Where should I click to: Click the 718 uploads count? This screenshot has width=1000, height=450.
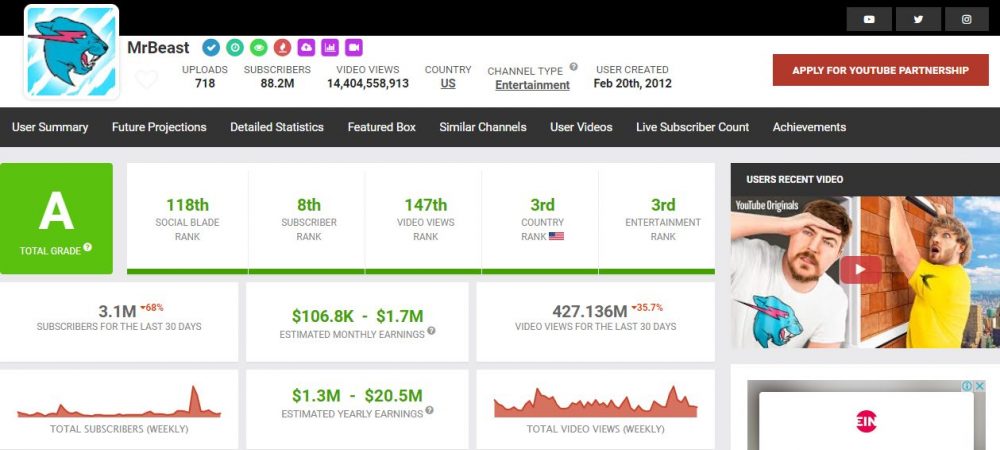point(205,83)
